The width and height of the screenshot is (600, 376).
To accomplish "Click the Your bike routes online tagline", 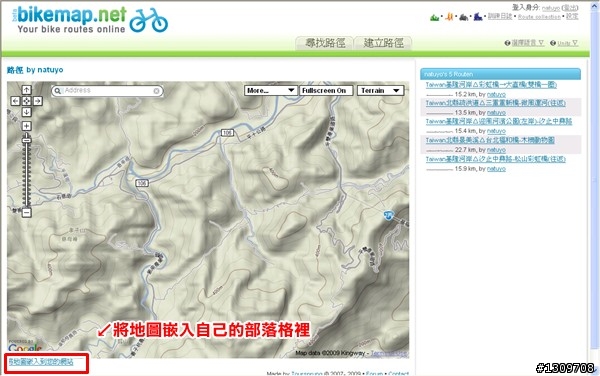I will click(71, 29).
